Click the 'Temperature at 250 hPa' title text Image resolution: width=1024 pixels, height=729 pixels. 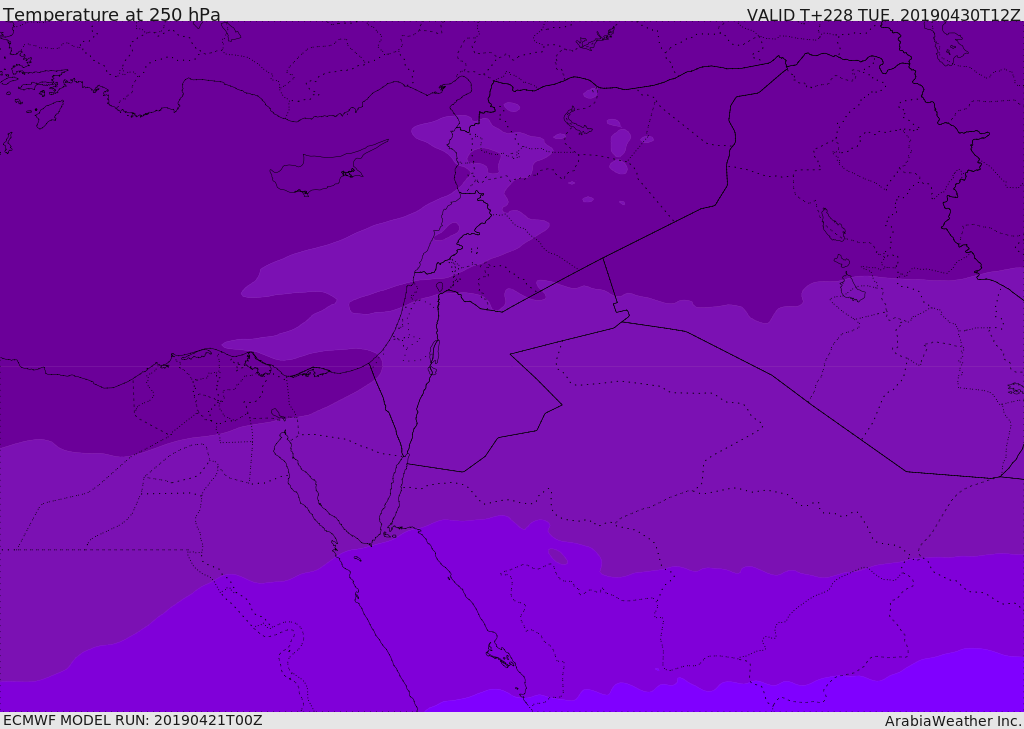click(x=112, y=14)
